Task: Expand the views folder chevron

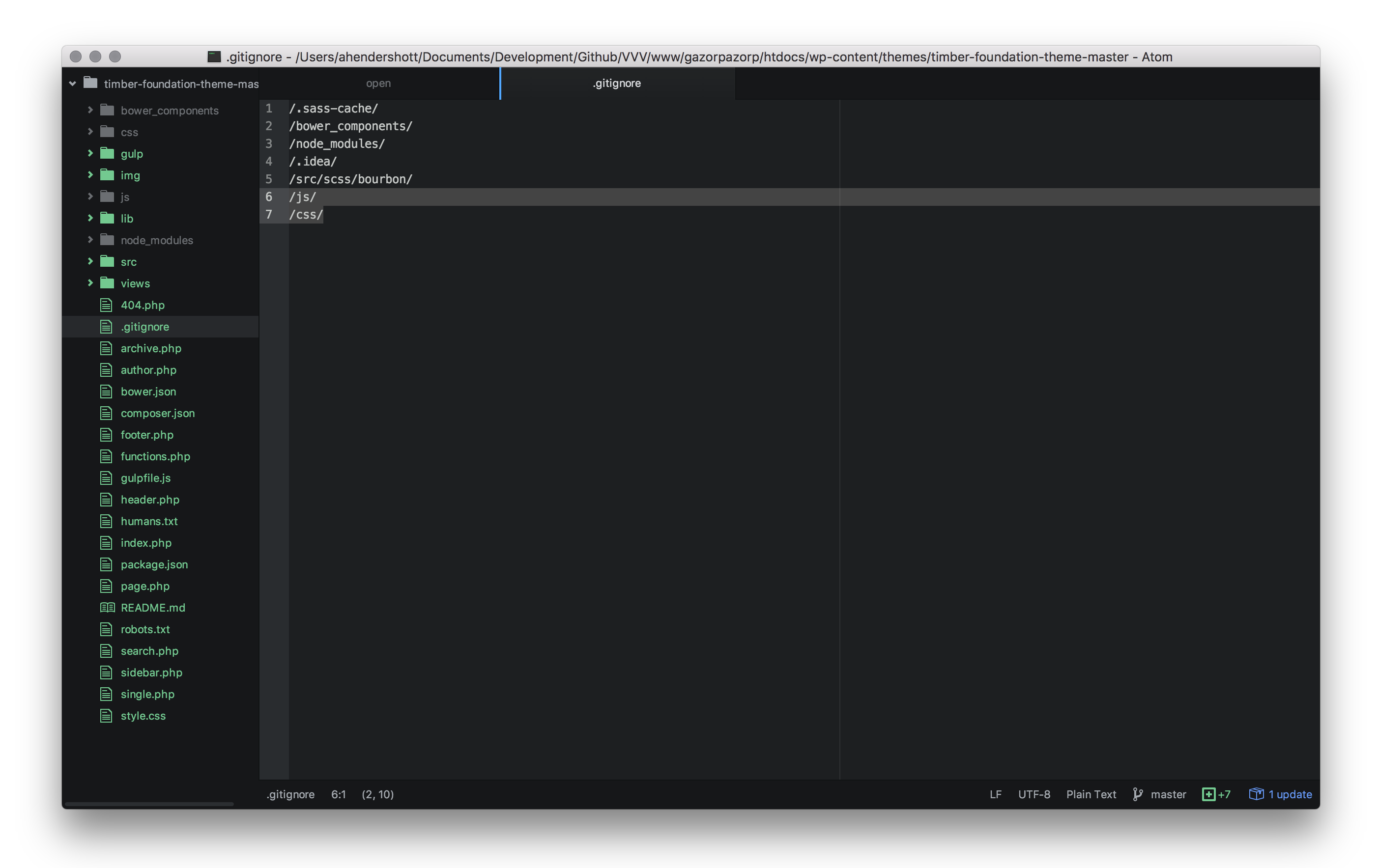Action: [90, 282]
